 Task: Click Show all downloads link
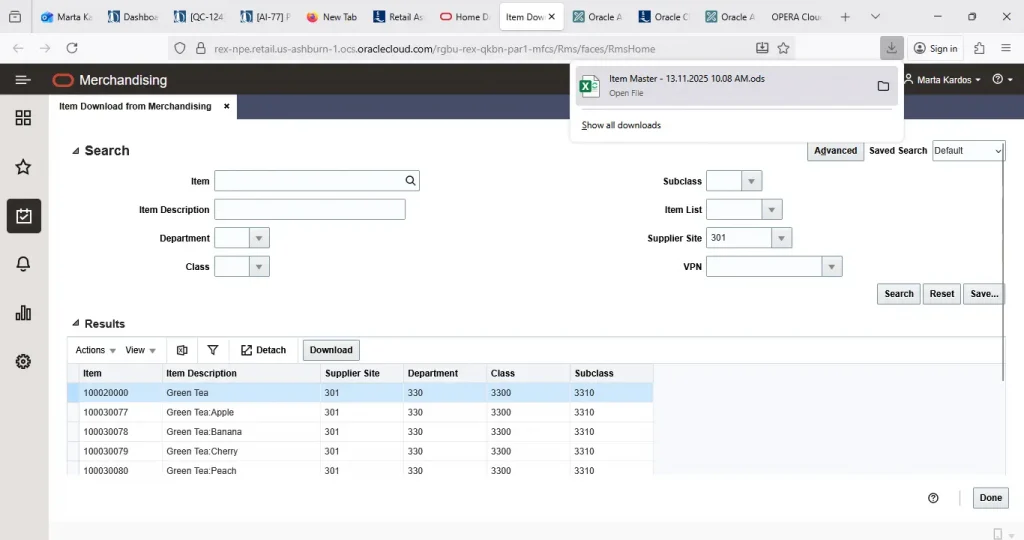coord(621,125)
